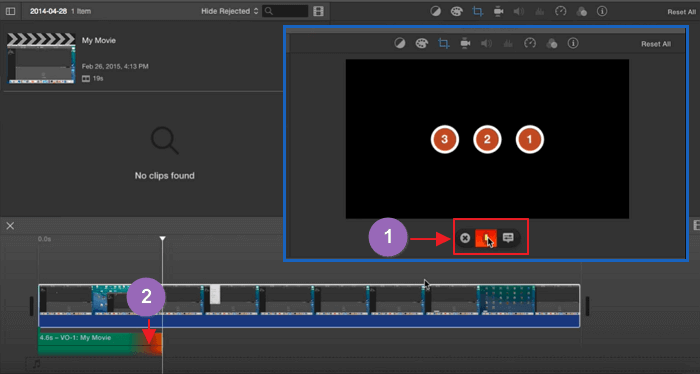700x374 pixels.
Task: Click the No clips found message
Action: [164, 175]
